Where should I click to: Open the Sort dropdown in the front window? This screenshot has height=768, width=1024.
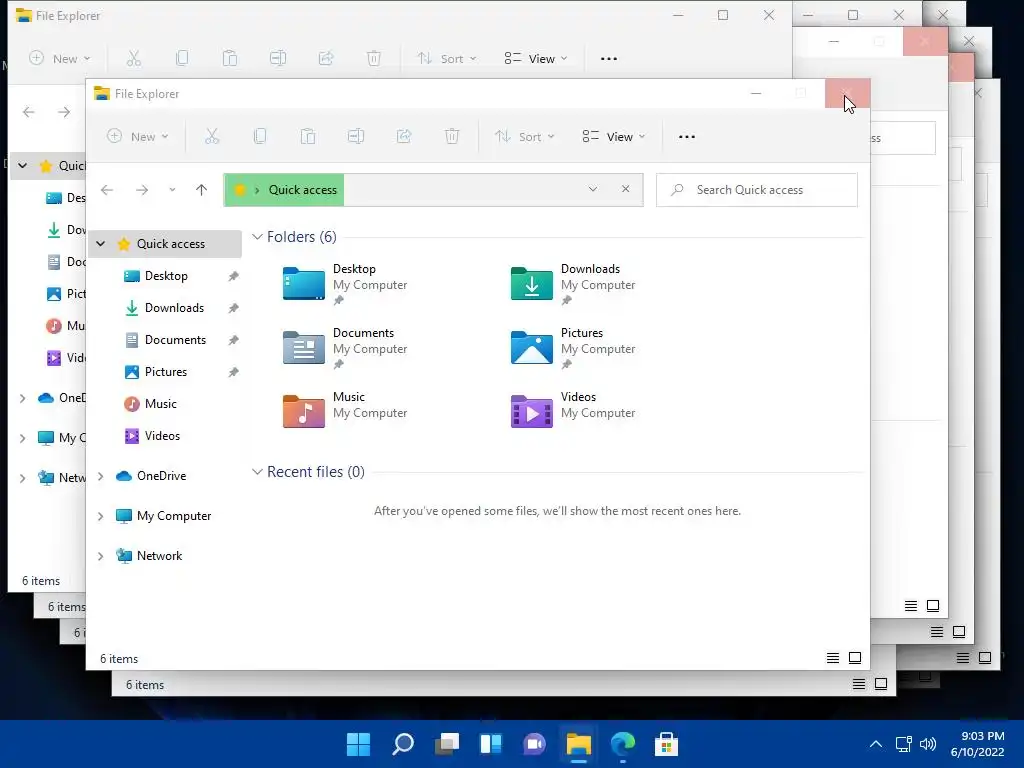[x=524, y=136]
